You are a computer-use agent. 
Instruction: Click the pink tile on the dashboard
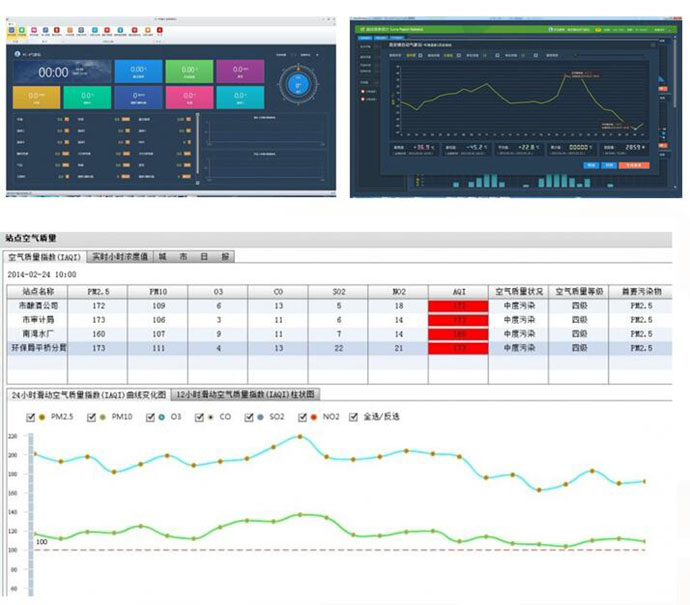point(187,98)
